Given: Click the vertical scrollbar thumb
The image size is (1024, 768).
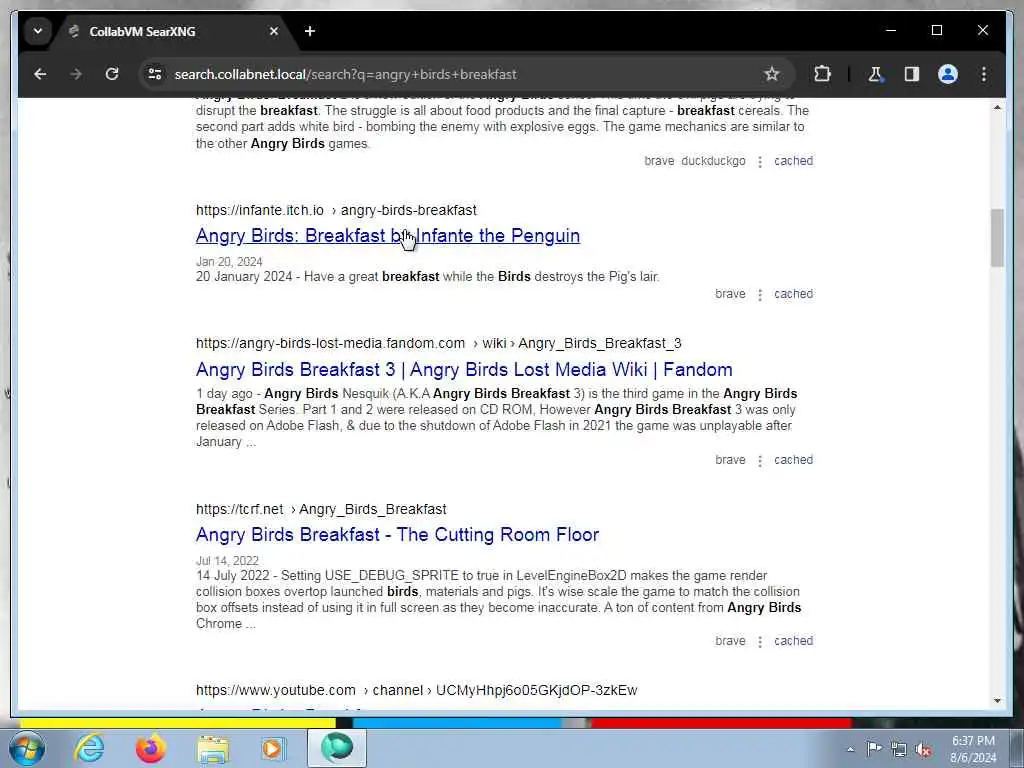Looking at the screenshot, I should pos(997,238).
